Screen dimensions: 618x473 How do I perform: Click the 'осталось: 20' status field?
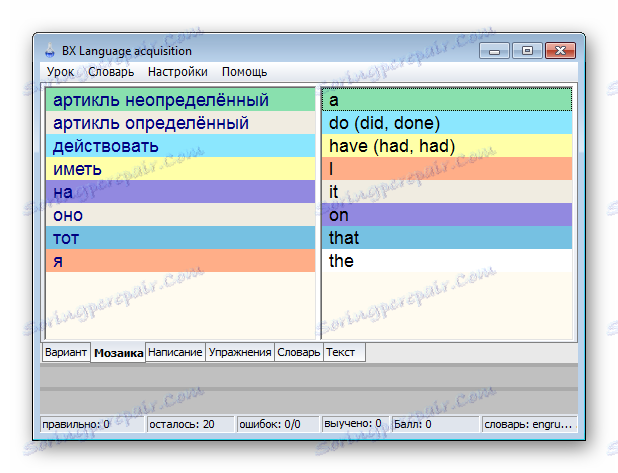tap(191, 424)
